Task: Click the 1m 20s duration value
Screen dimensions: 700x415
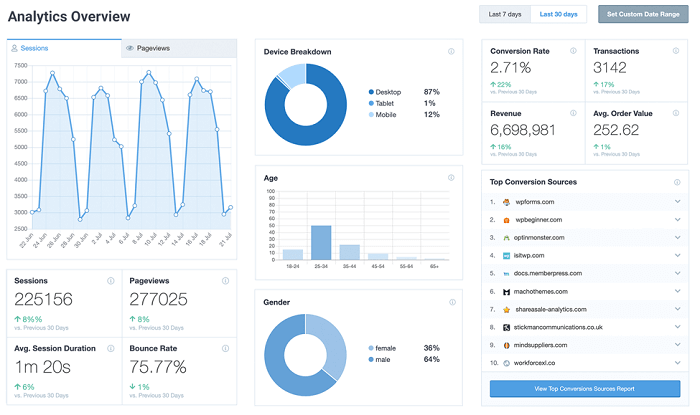Action: (43, 367)
